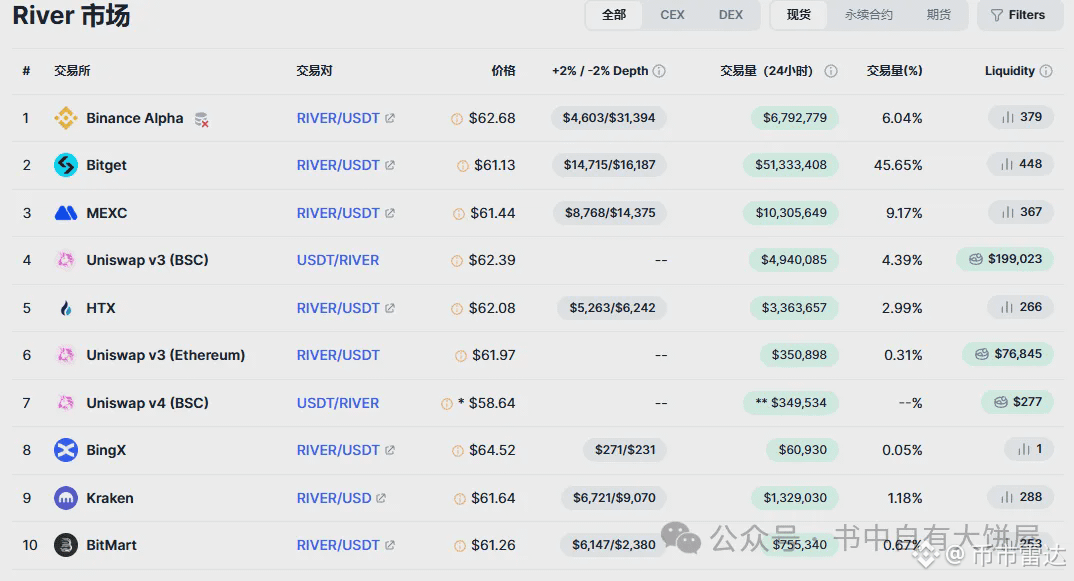Click the MEXC exchange logo
Screen dimensions: 1074x581
click(x=66, y=213)
